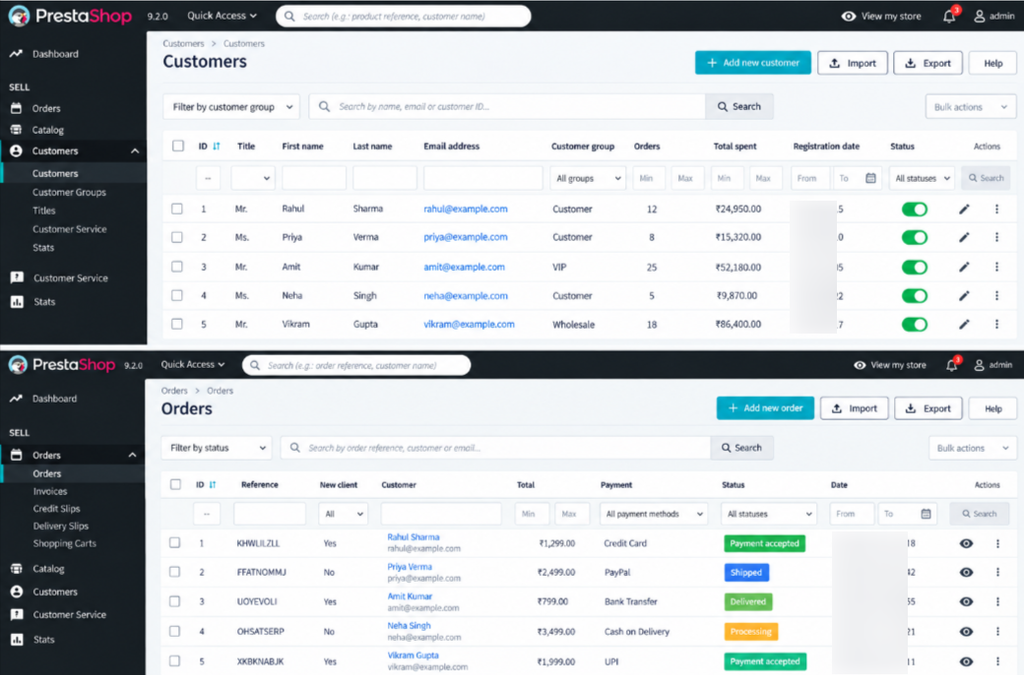Screen dimensions: 1024x675
Task: Click Export button in Customers window
Action: pos(927,63)
